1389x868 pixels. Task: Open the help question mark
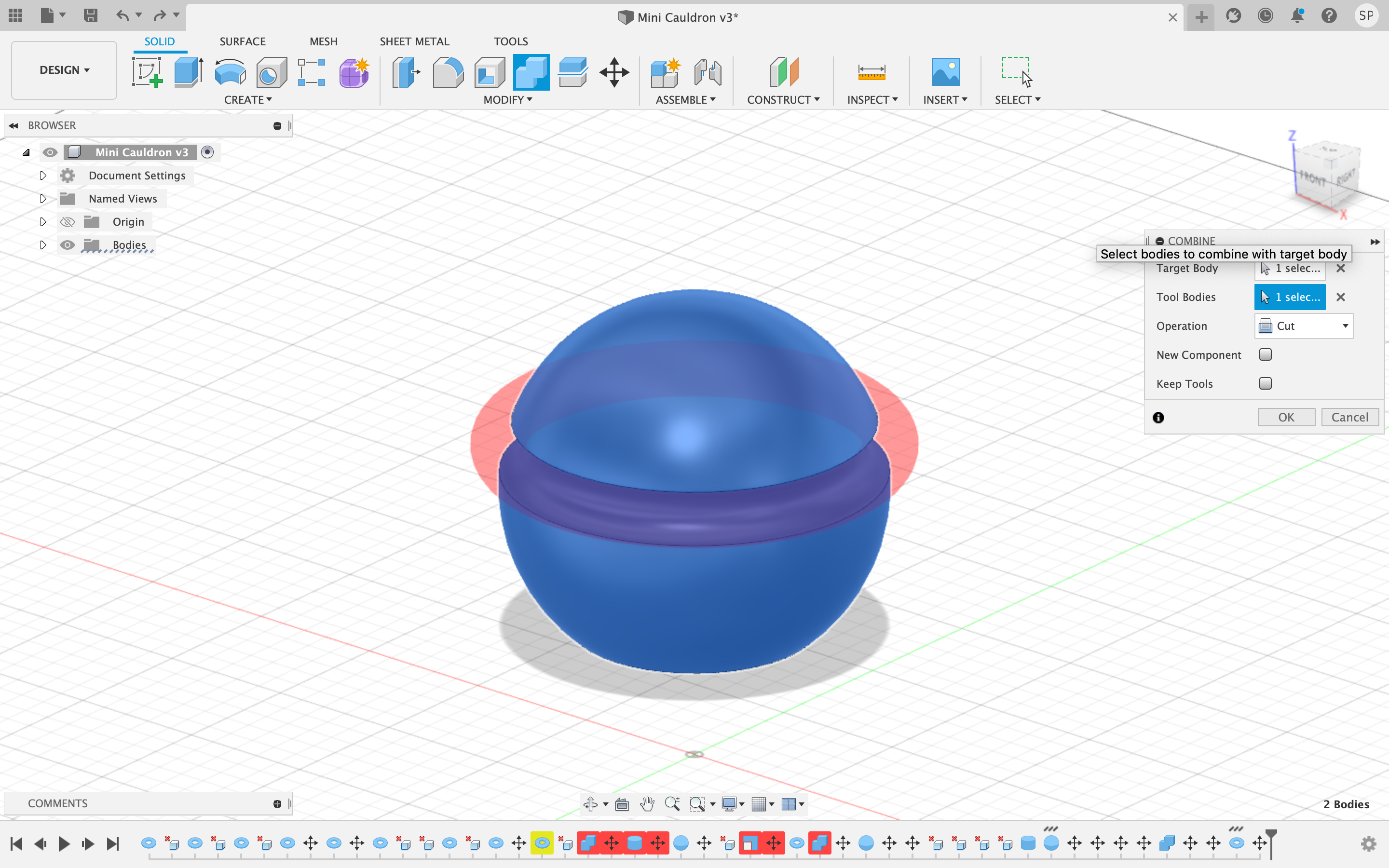(1329, 15)
